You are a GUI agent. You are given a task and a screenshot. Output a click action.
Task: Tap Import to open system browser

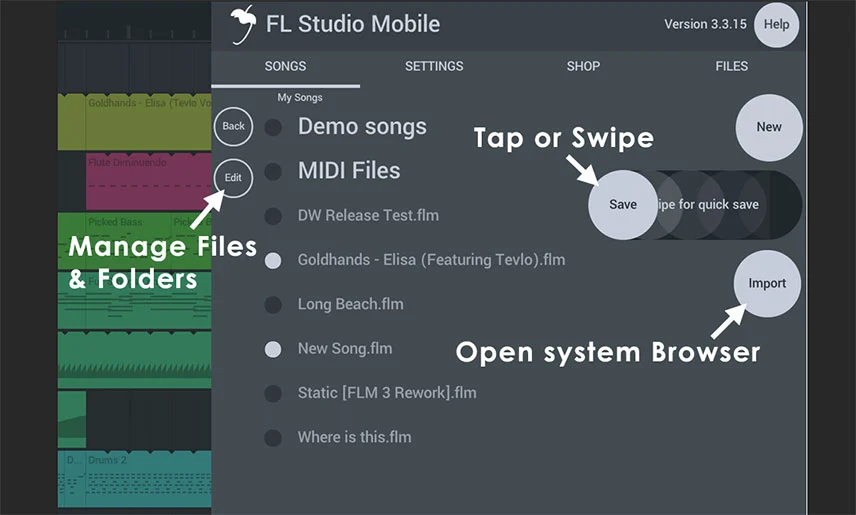(767, 283)
